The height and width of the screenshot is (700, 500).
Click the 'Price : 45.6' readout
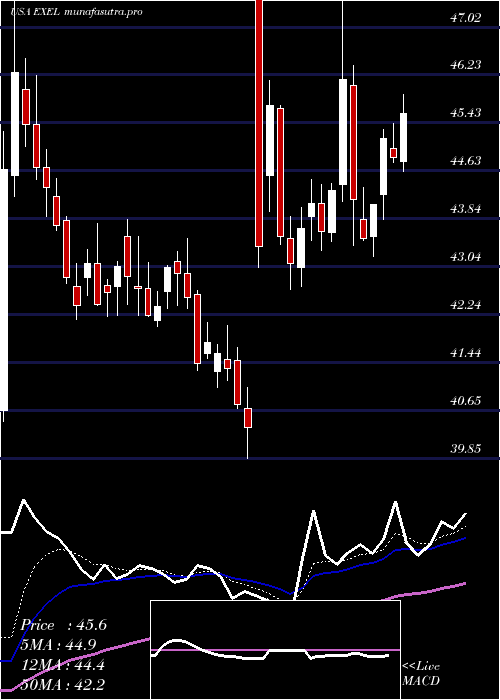(x=62, y=625)
